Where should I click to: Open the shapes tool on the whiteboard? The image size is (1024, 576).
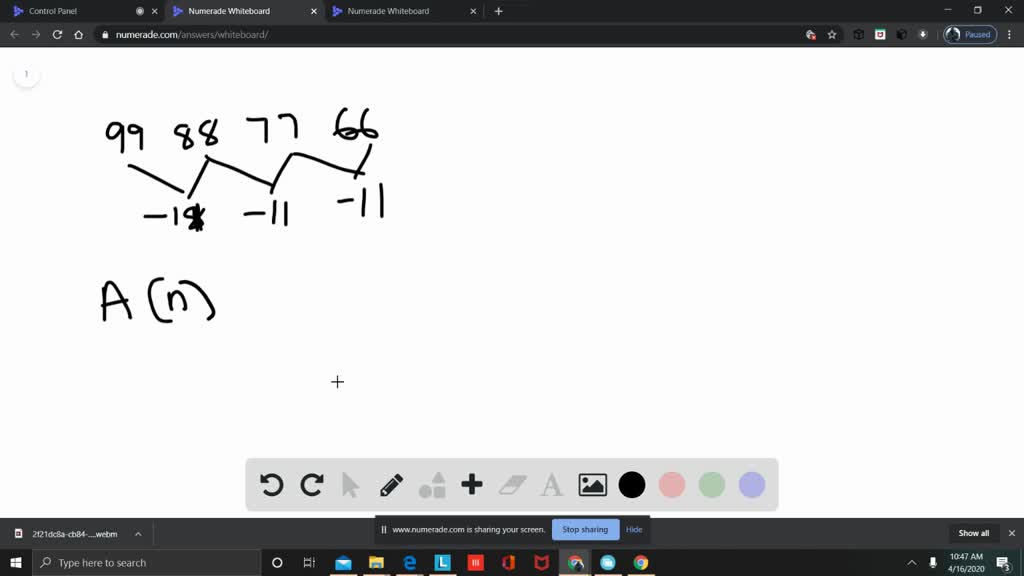pyautogui.click(x=431, y=485)
